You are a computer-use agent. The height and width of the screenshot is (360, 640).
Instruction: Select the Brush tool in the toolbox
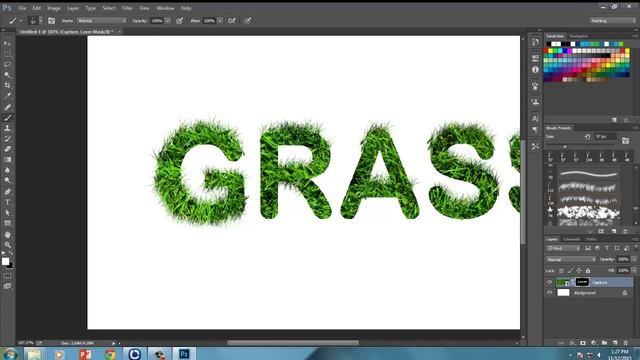pyautogui.click(x=7, y=118)
